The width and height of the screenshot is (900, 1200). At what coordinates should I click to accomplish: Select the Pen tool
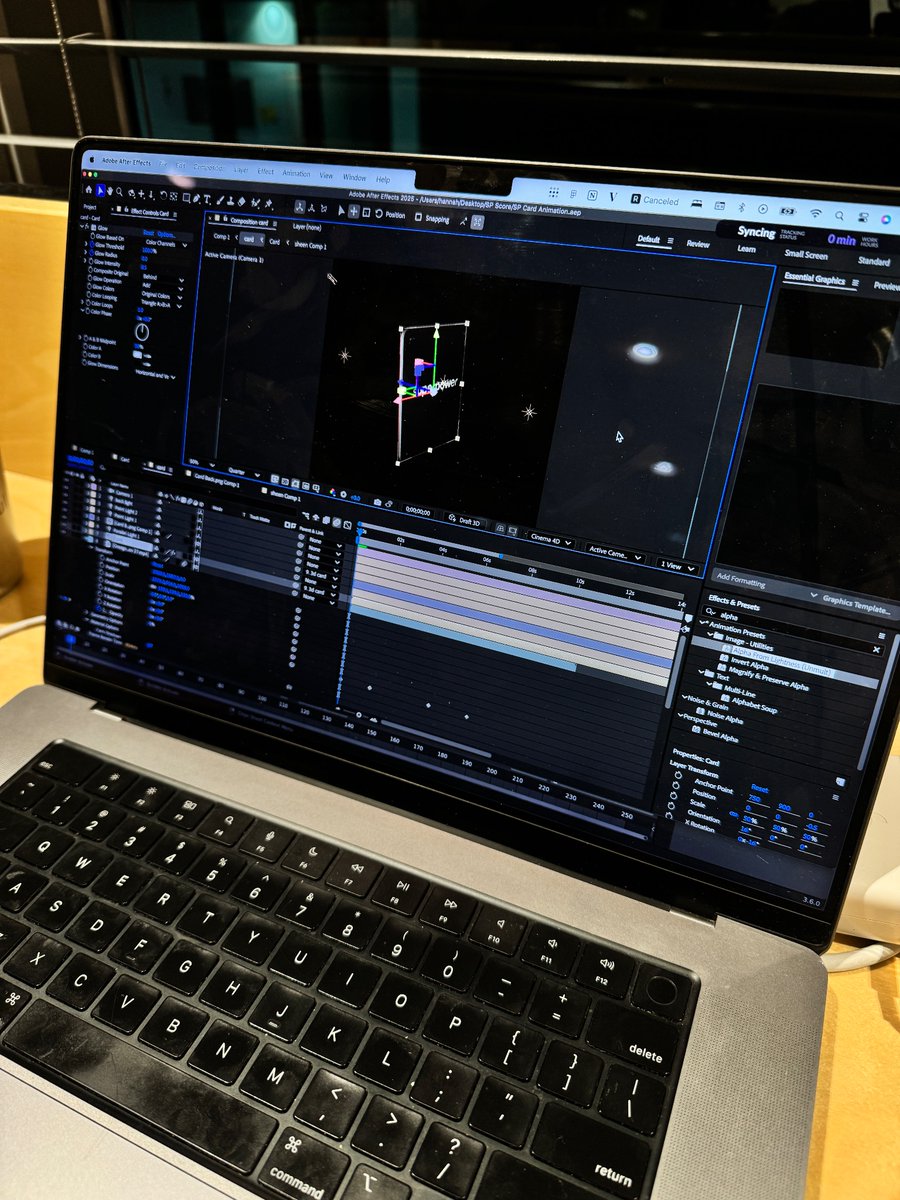(x=196, y=199)
